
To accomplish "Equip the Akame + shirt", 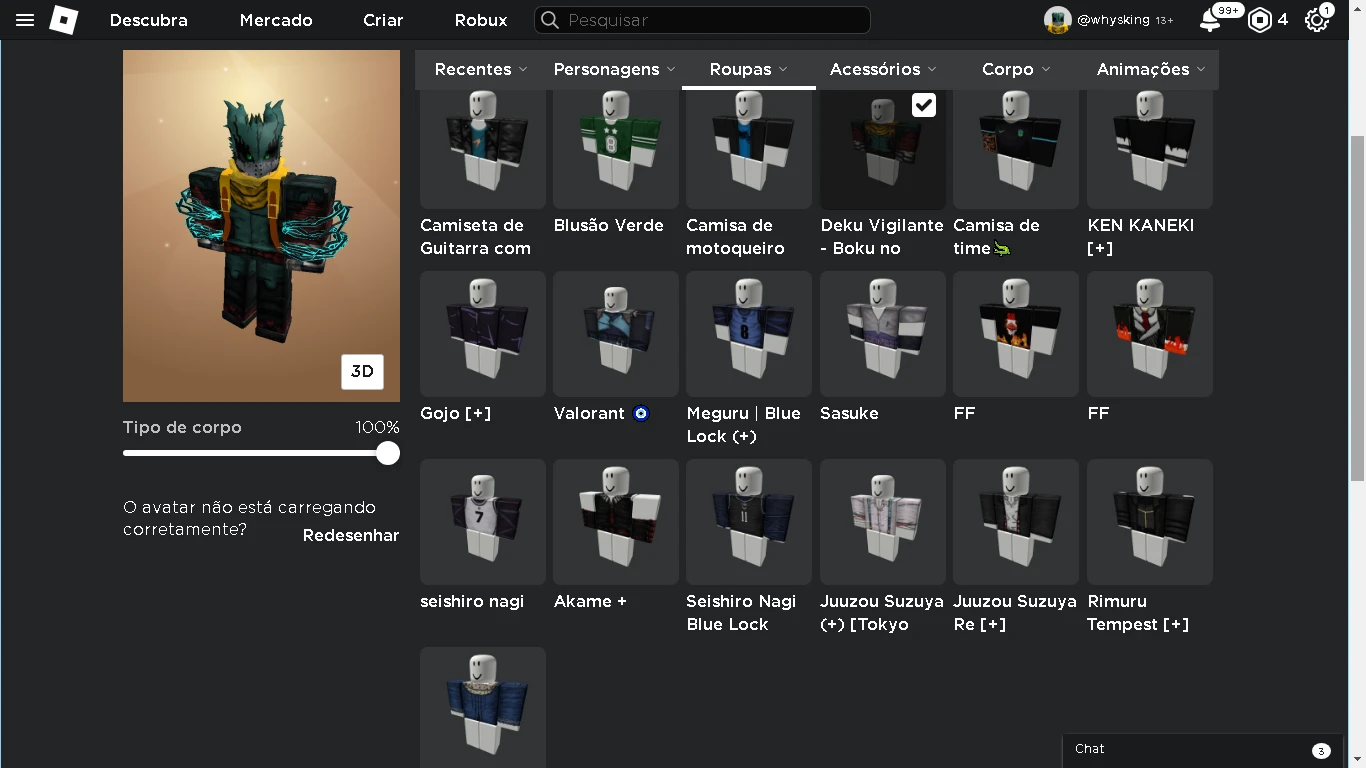I will click(616, 522).
